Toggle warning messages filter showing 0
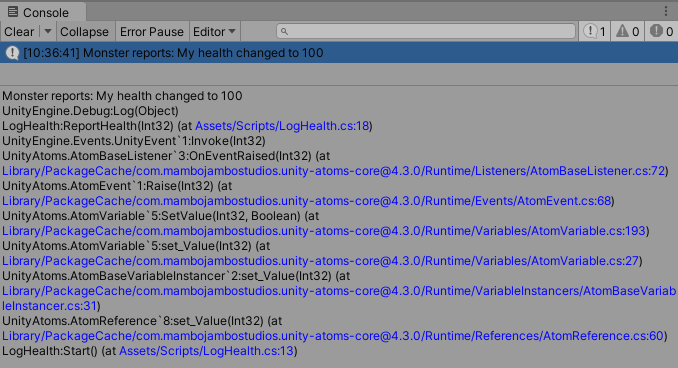The width and height of the screenshot is (678, 368). (x=627, y=32)
